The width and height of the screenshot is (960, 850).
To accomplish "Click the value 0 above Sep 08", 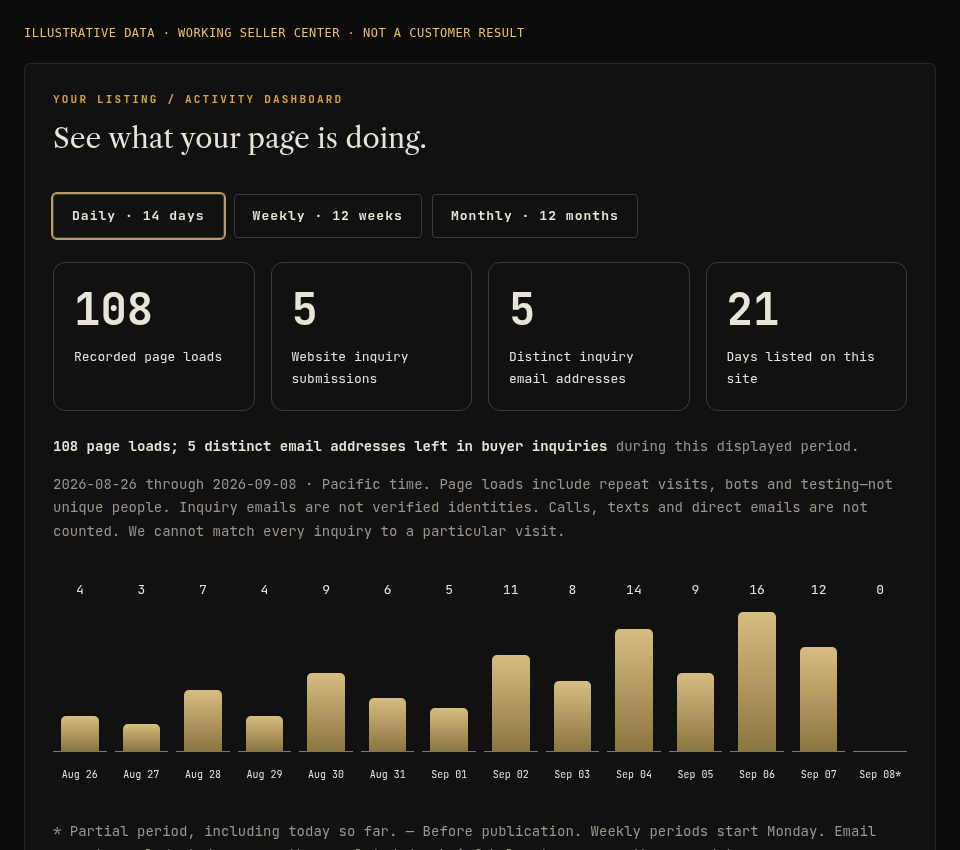I will (880, 590).
